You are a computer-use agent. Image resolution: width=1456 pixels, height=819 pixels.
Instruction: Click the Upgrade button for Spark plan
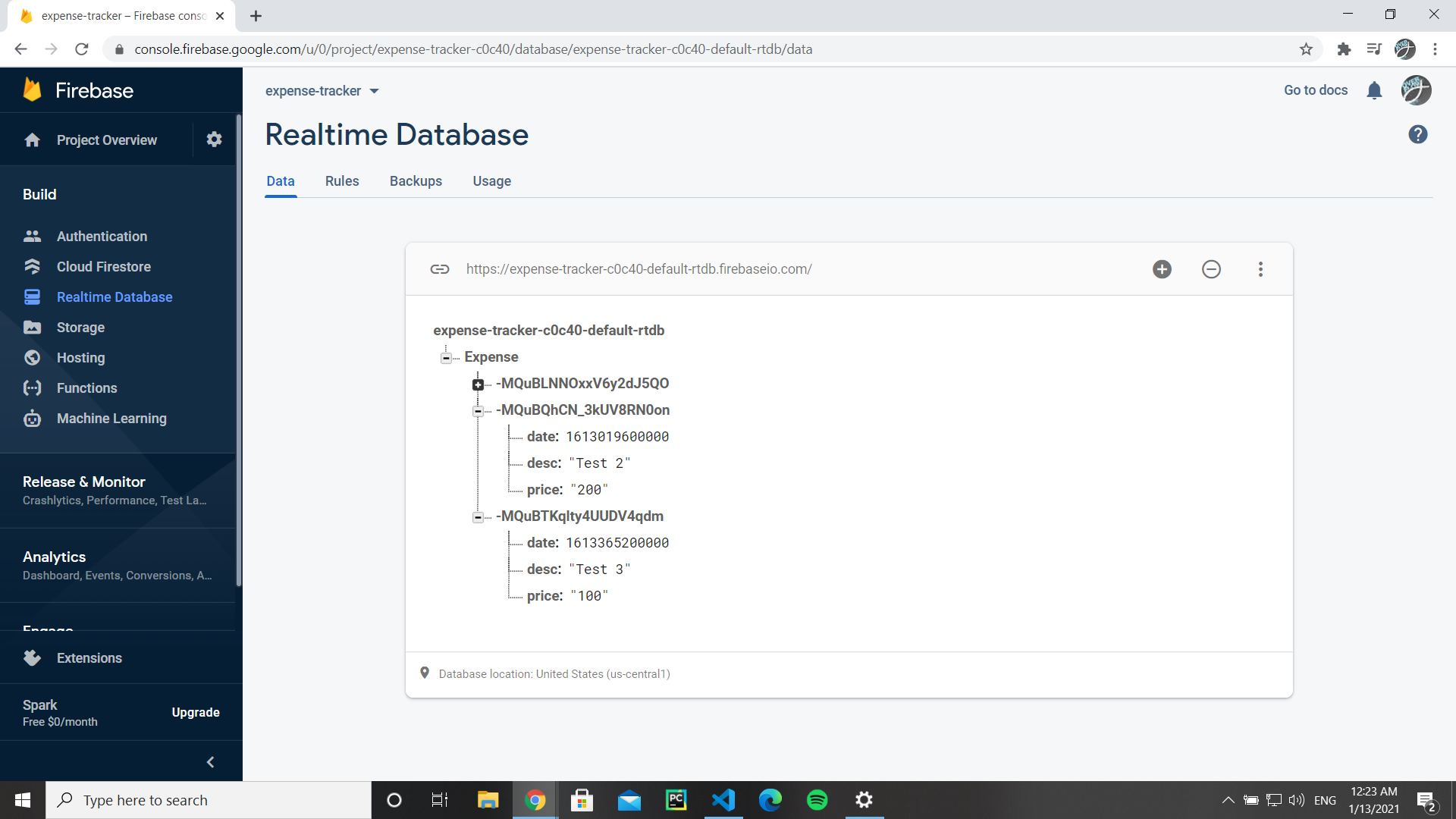click(x=195, y=712)
